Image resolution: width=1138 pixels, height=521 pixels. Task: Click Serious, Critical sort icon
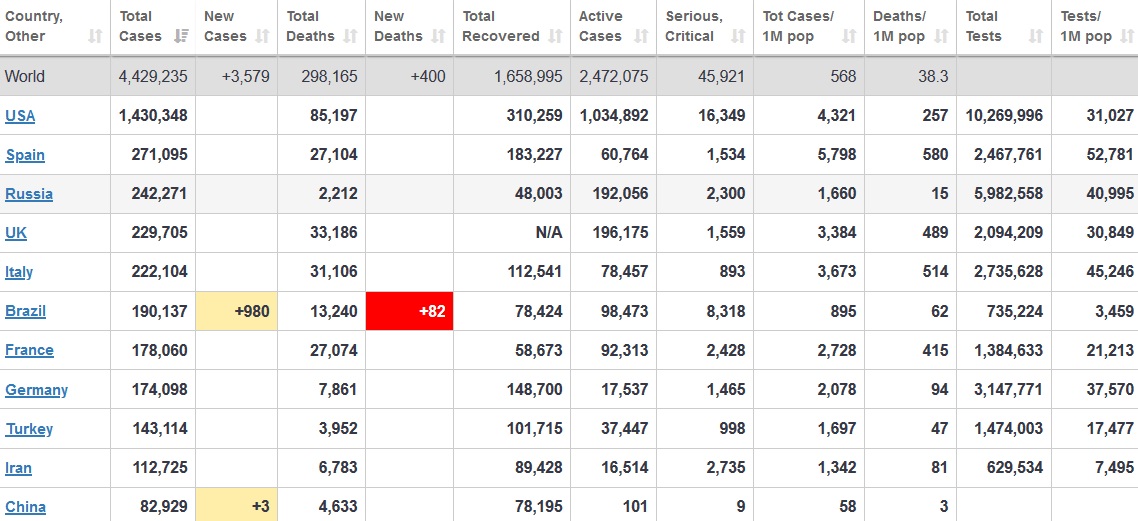point(738,36)
